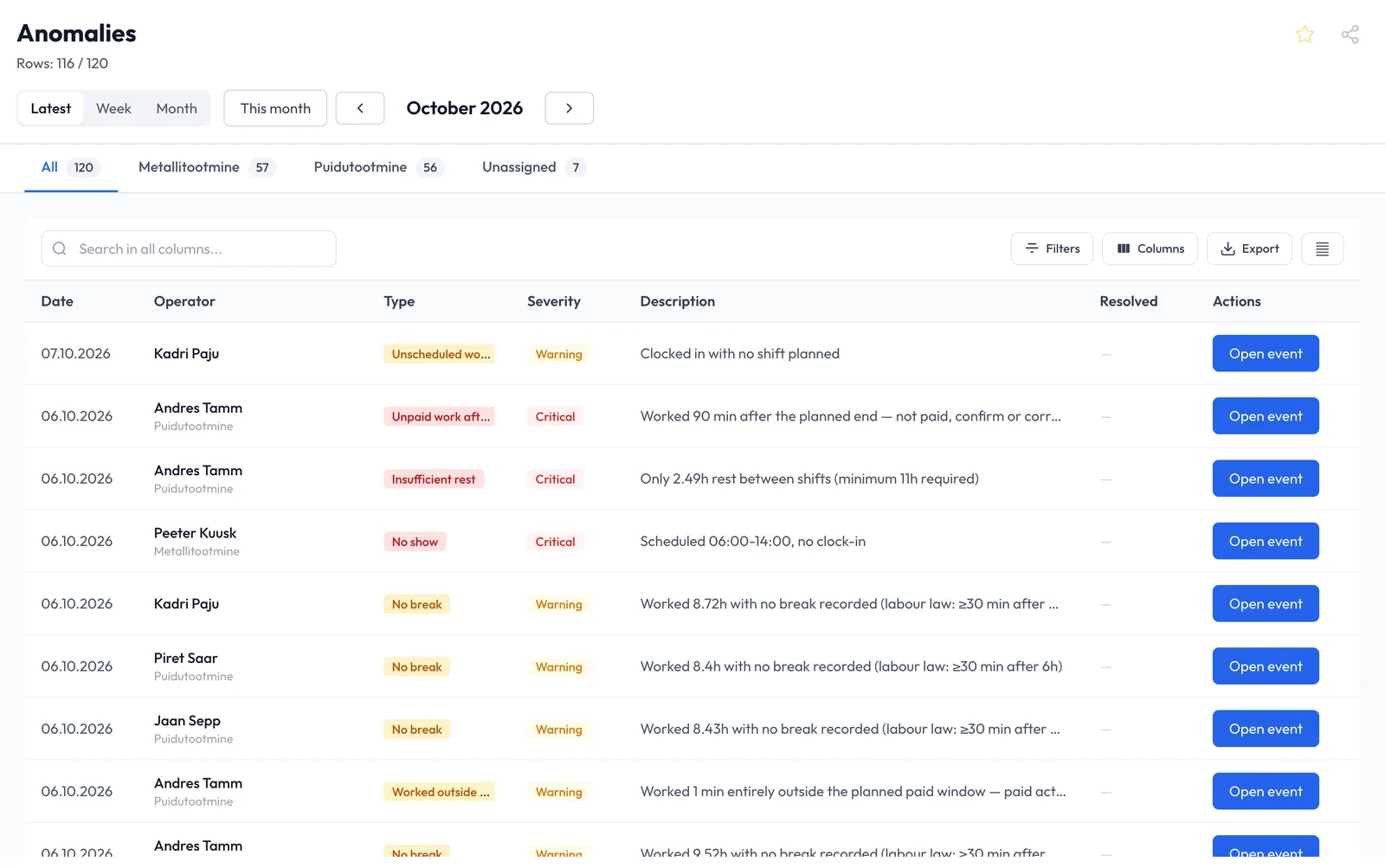Open event for Worked outside row
The width and height of the screenshot is (1385, 868).
[1266, 792]
